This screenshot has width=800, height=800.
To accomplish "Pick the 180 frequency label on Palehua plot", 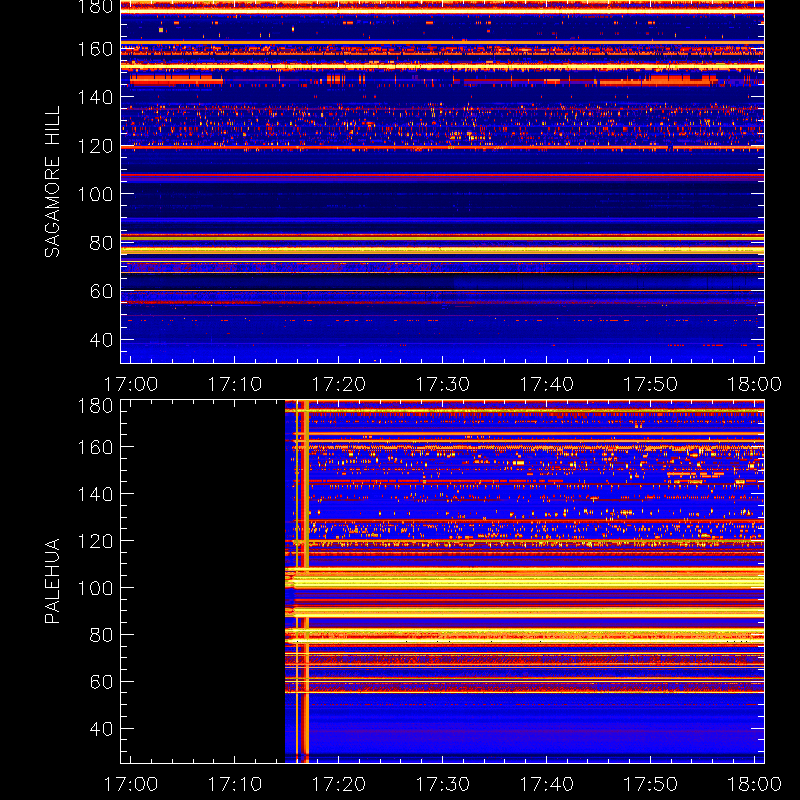I will click(95, 406).
